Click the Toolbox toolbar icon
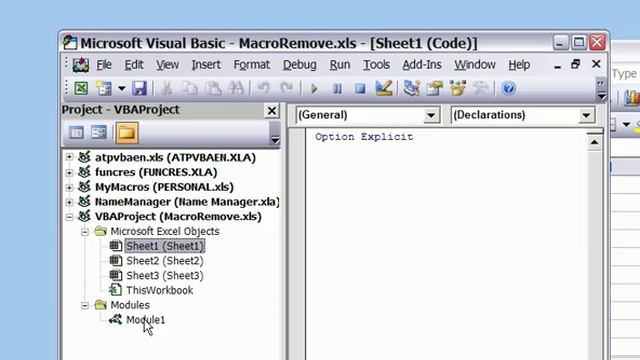Viewport: 640px width, 360px height. pos(480,88)
